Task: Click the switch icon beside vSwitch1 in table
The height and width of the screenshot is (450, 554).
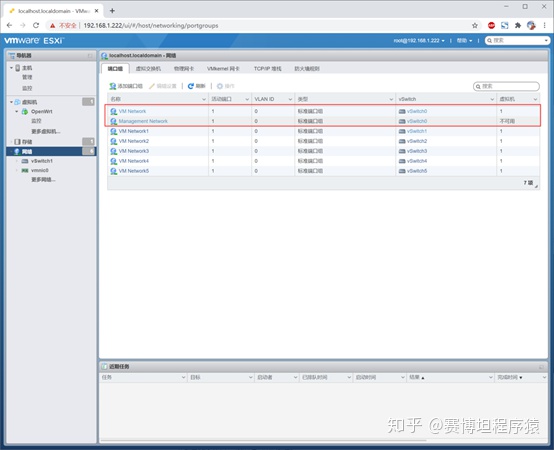Action: tap(402, 131)
